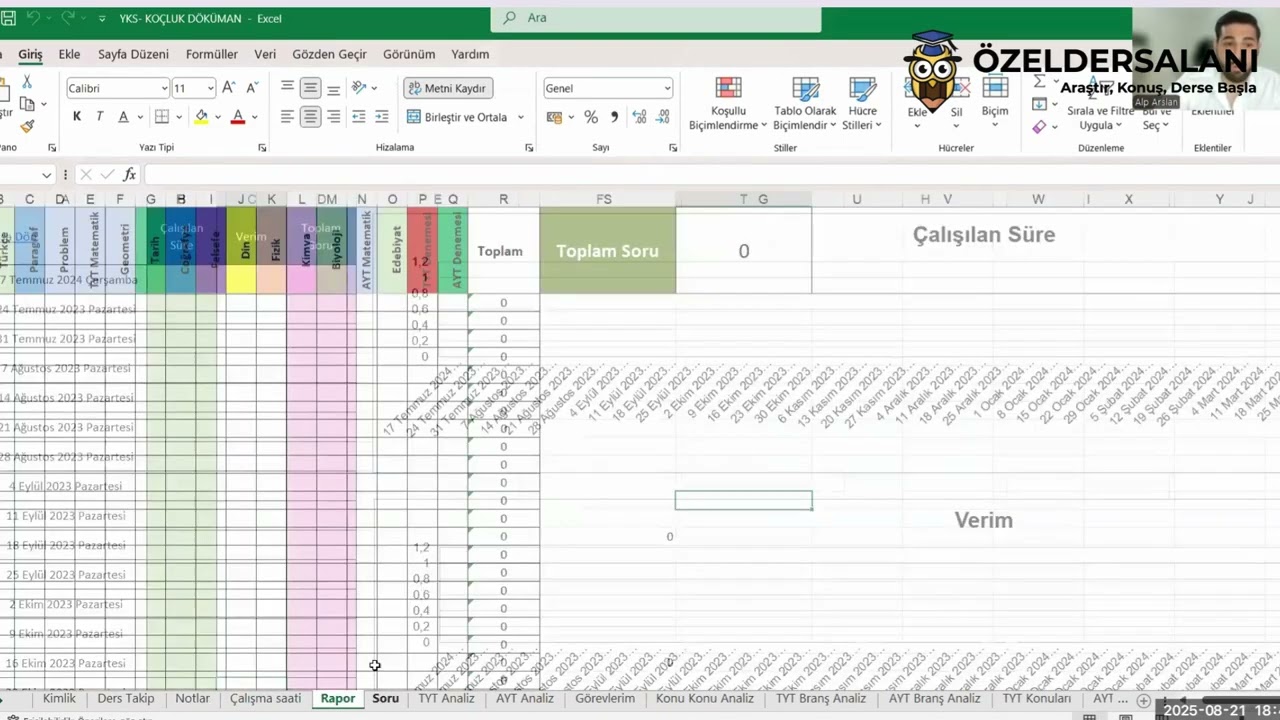
Task: Increase decimal places
Action: [x=640, y=117]
